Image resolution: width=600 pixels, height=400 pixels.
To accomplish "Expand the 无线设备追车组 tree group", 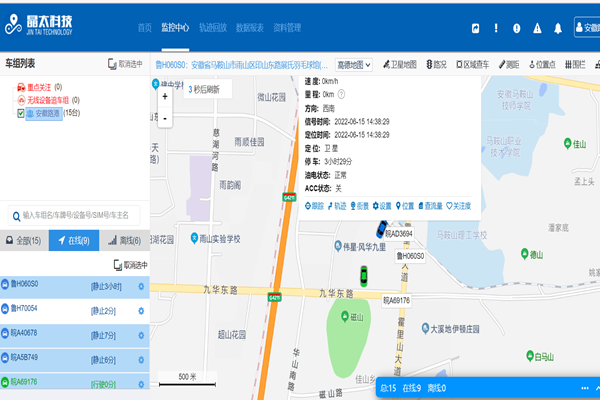I will tap(21, 101).
